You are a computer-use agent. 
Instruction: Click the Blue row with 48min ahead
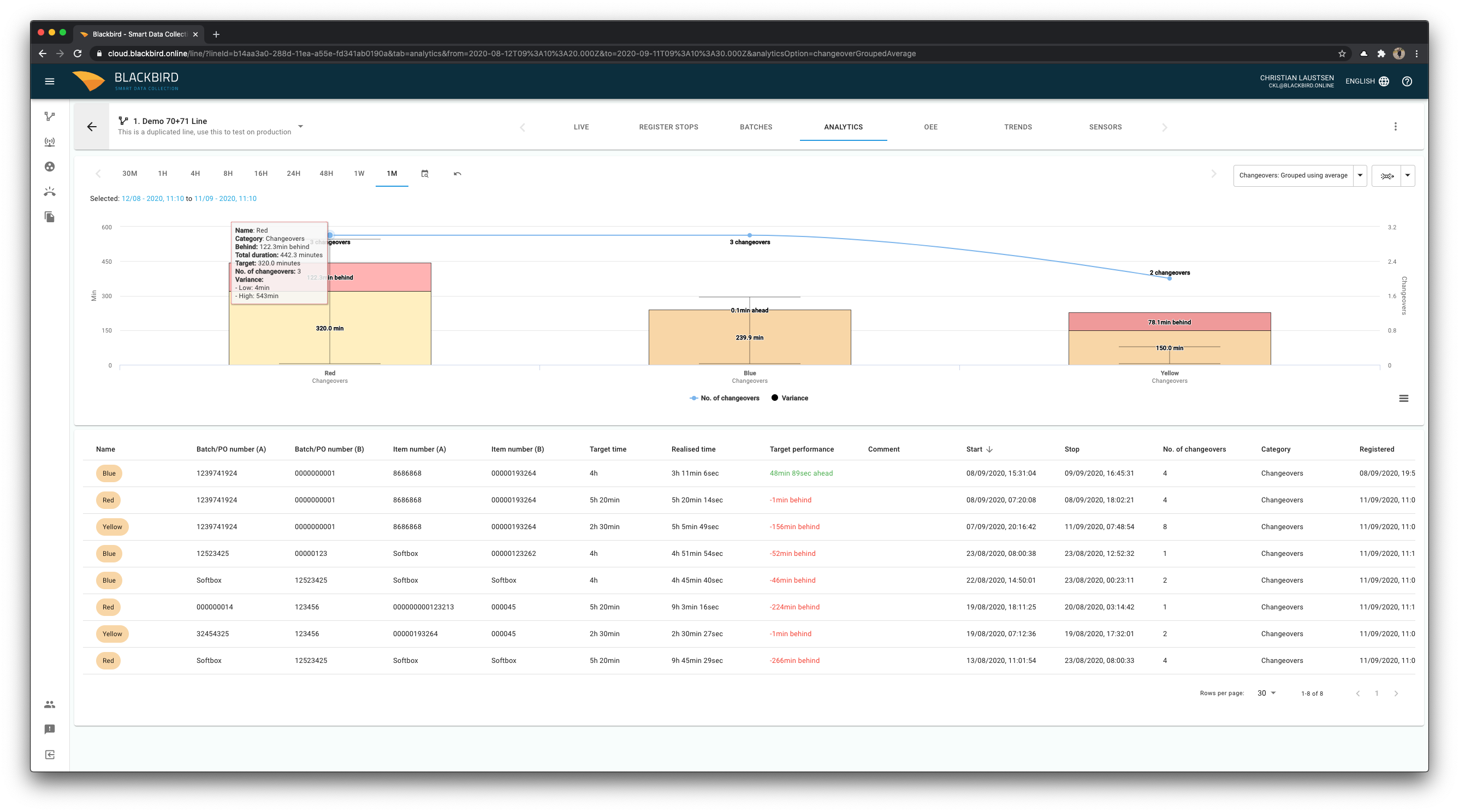tap(749, 473)
